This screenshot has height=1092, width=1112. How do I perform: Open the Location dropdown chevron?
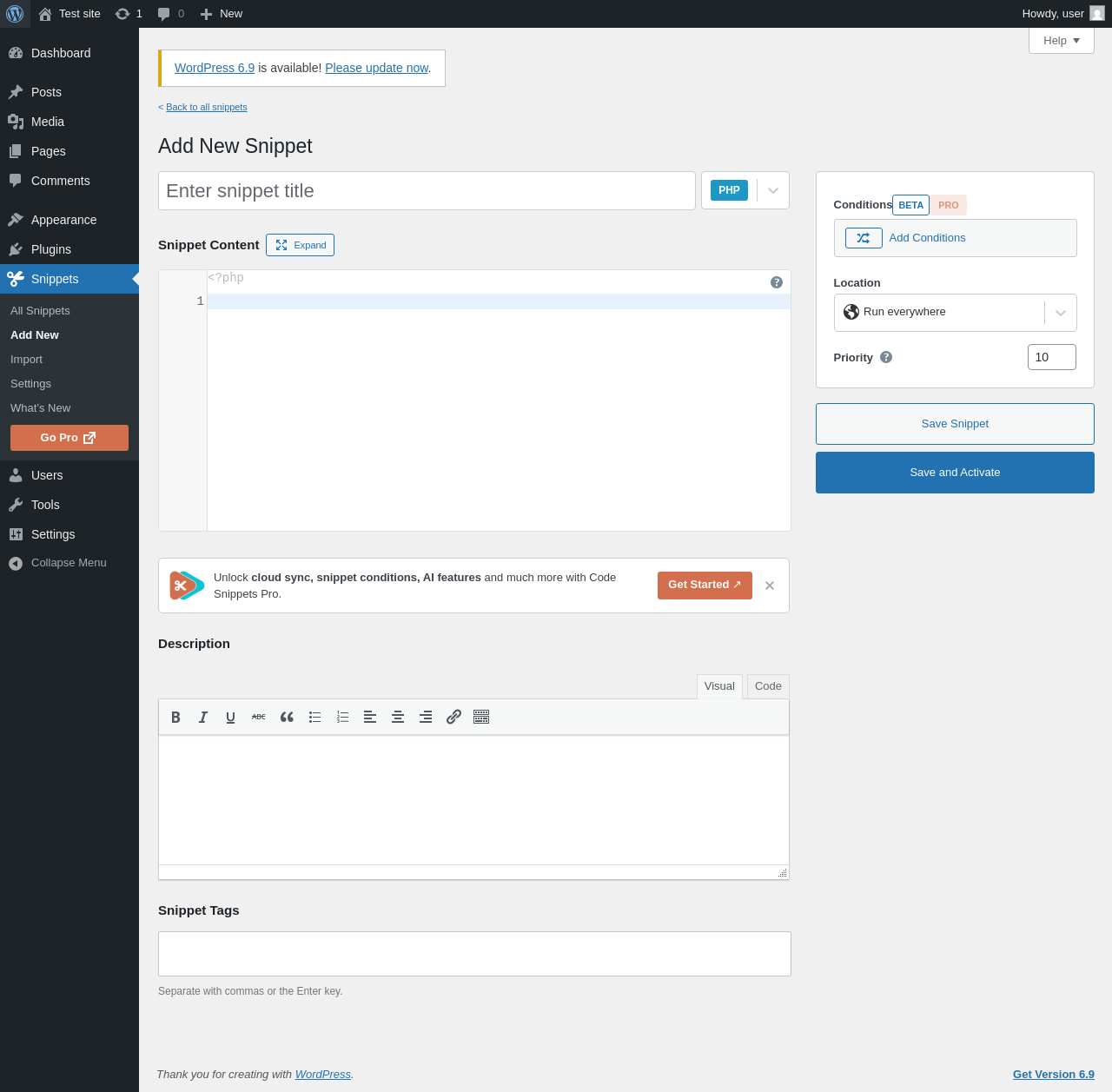click(x=1061, y=313)
